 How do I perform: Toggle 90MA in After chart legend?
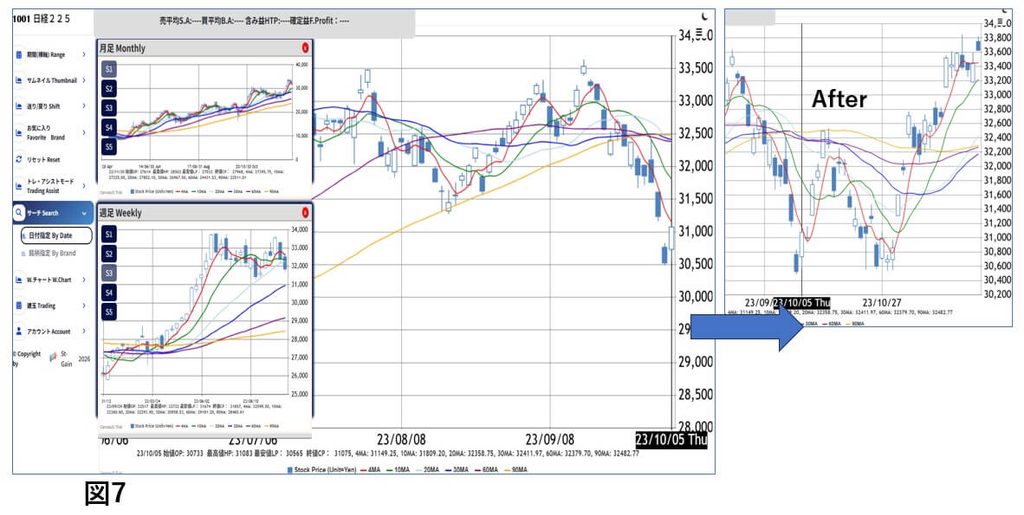[x=856, y=323]
